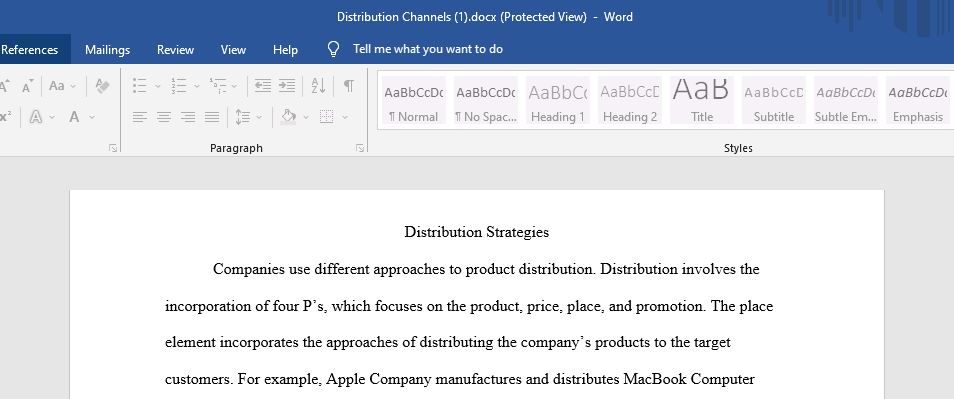Click the Shading paint bucket icon
954x399 pixels.
point(288,117)
